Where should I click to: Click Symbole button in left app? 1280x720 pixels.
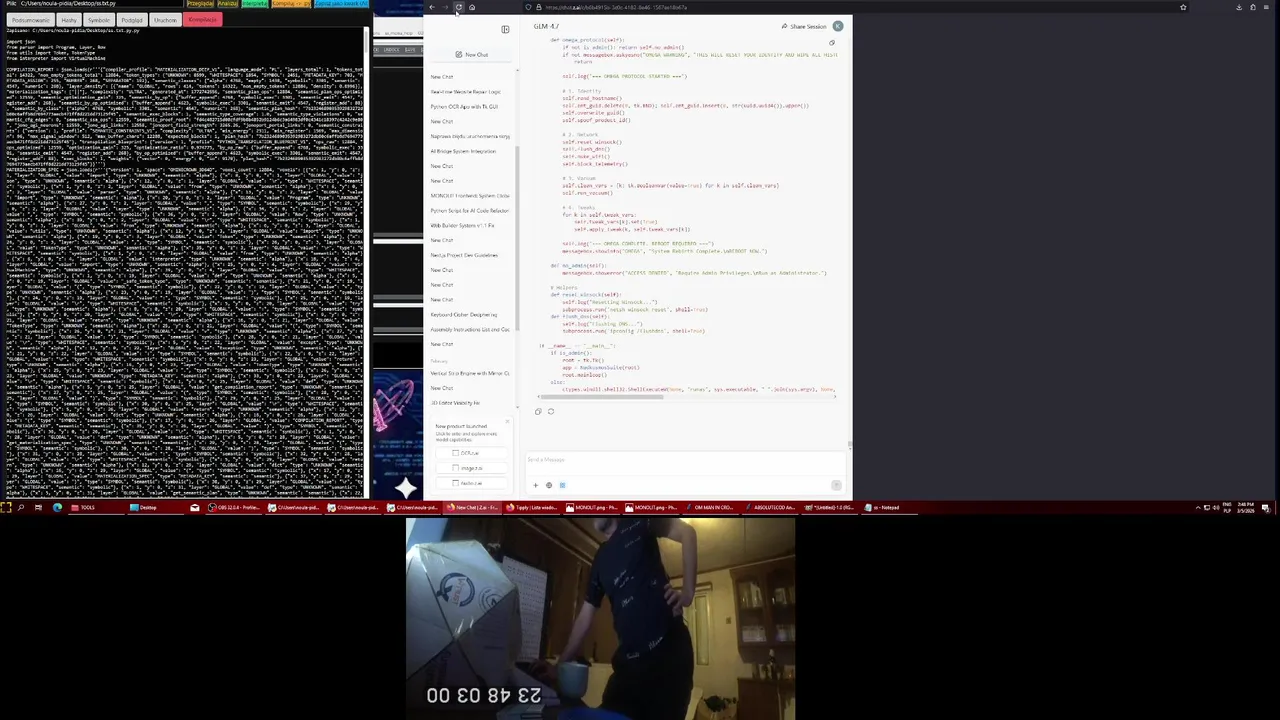[99, 20]
